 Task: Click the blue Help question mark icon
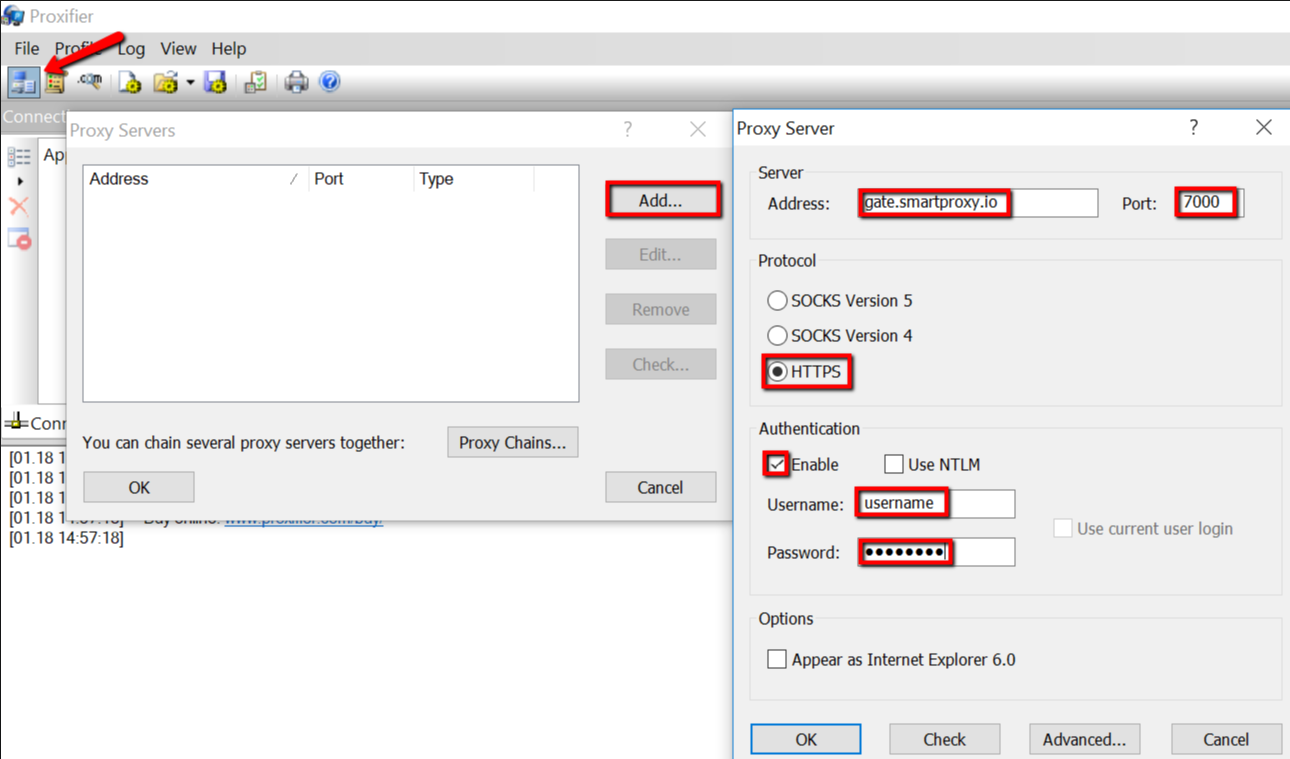329,82
